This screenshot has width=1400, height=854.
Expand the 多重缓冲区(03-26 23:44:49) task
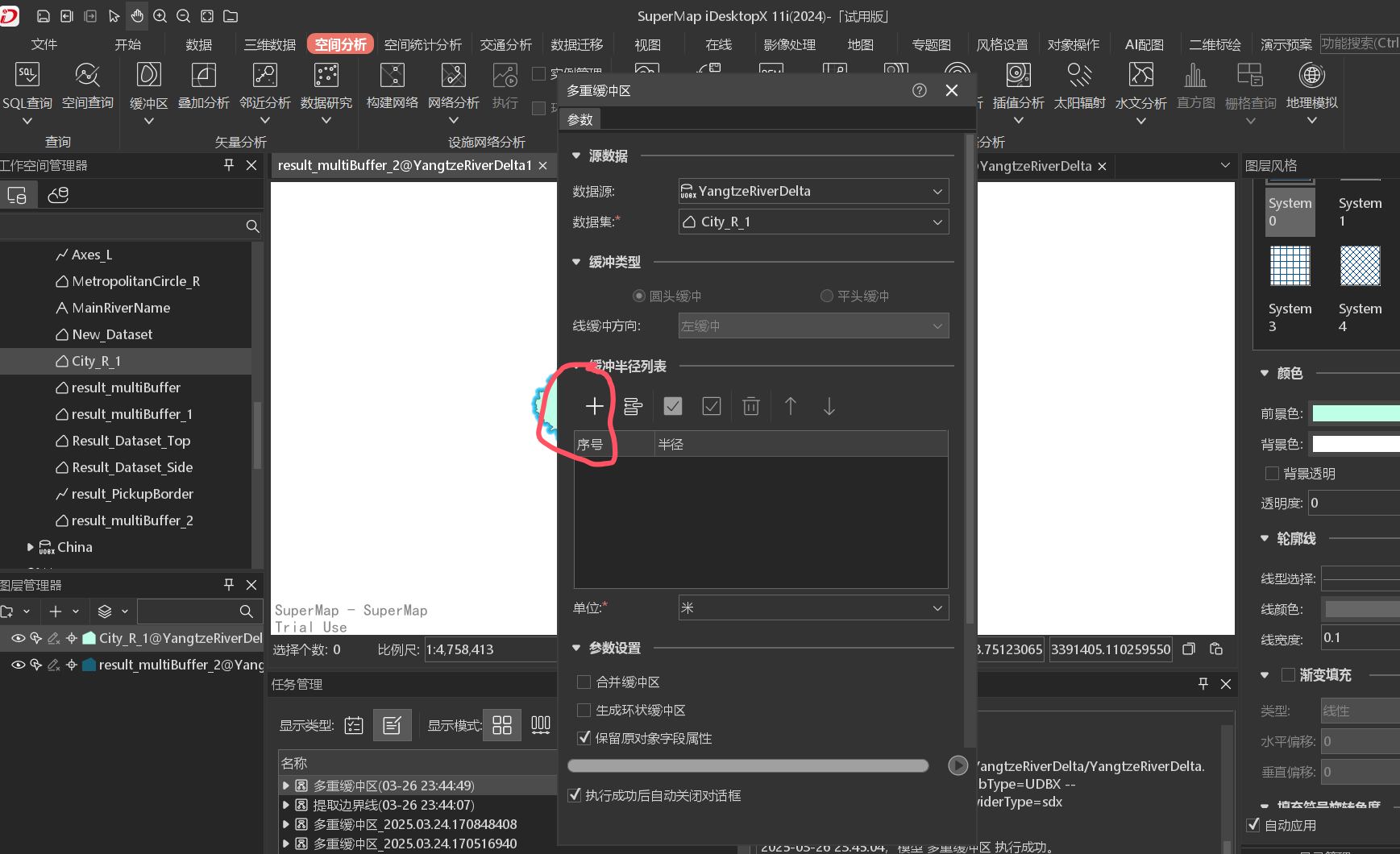(285, 786)
